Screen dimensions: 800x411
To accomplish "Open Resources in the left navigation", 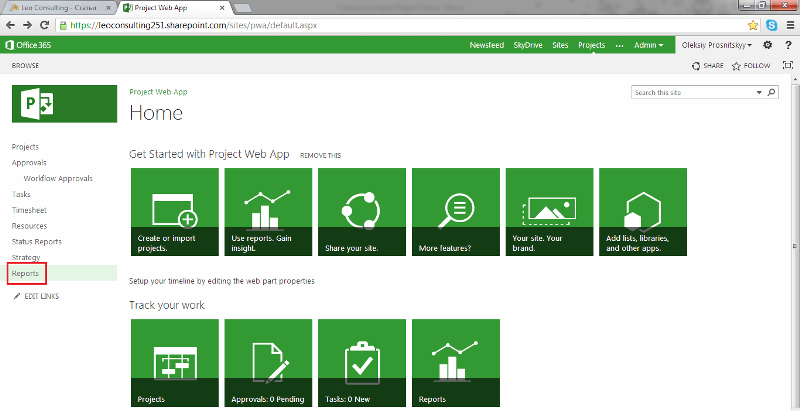I will coord(29,226).
